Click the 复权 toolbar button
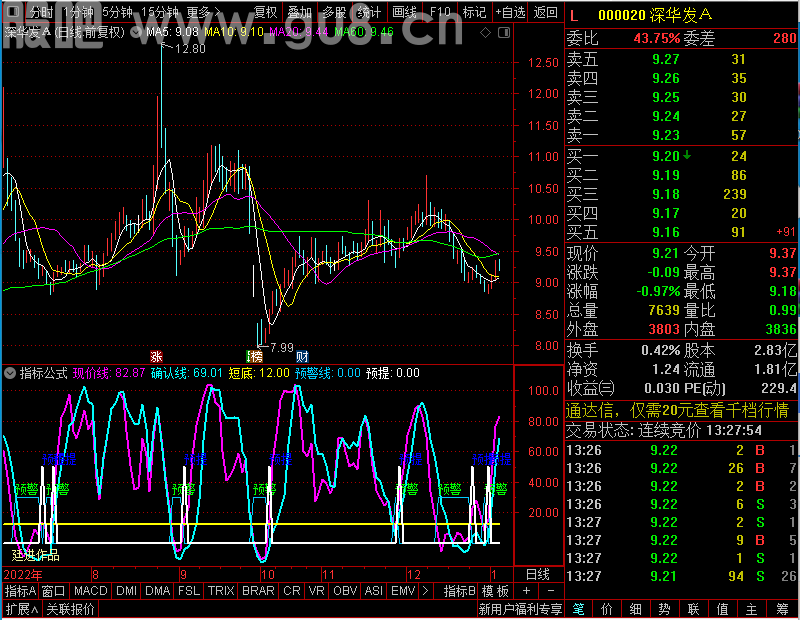 click(265, 12)
